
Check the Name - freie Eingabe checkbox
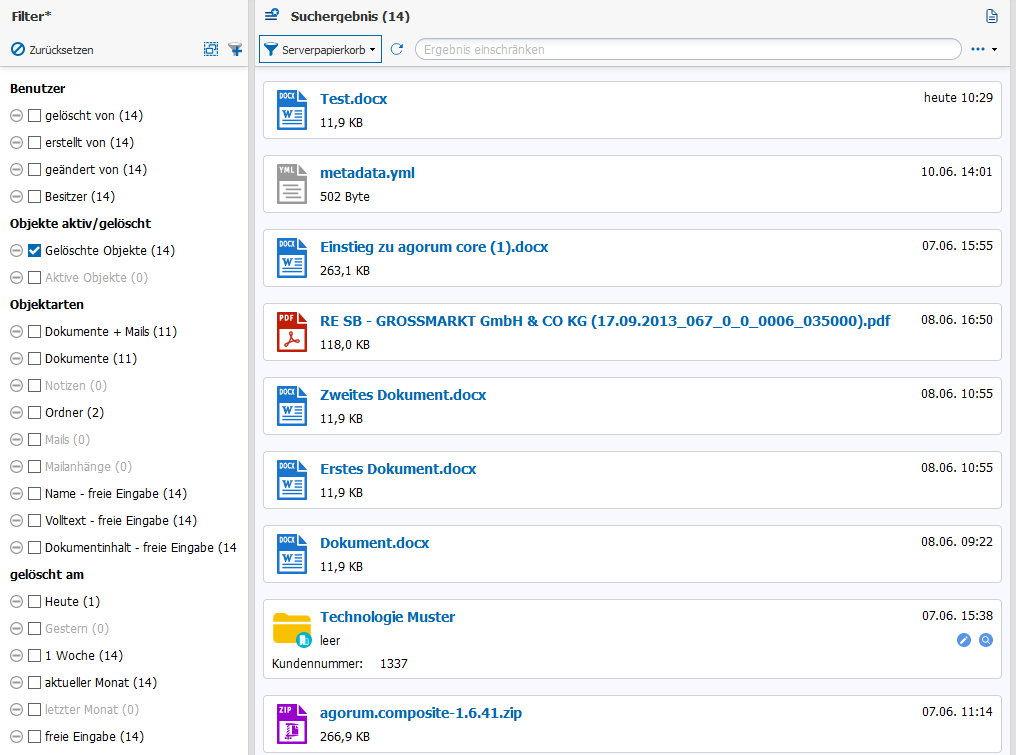(x=34, y=494)
